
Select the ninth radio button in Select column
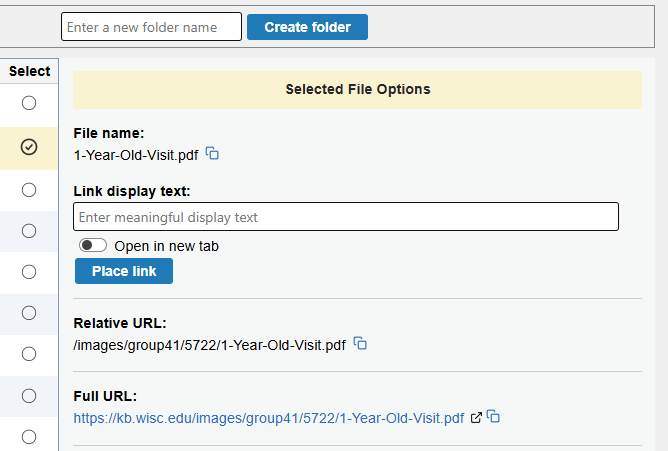[x=29, y=436]
